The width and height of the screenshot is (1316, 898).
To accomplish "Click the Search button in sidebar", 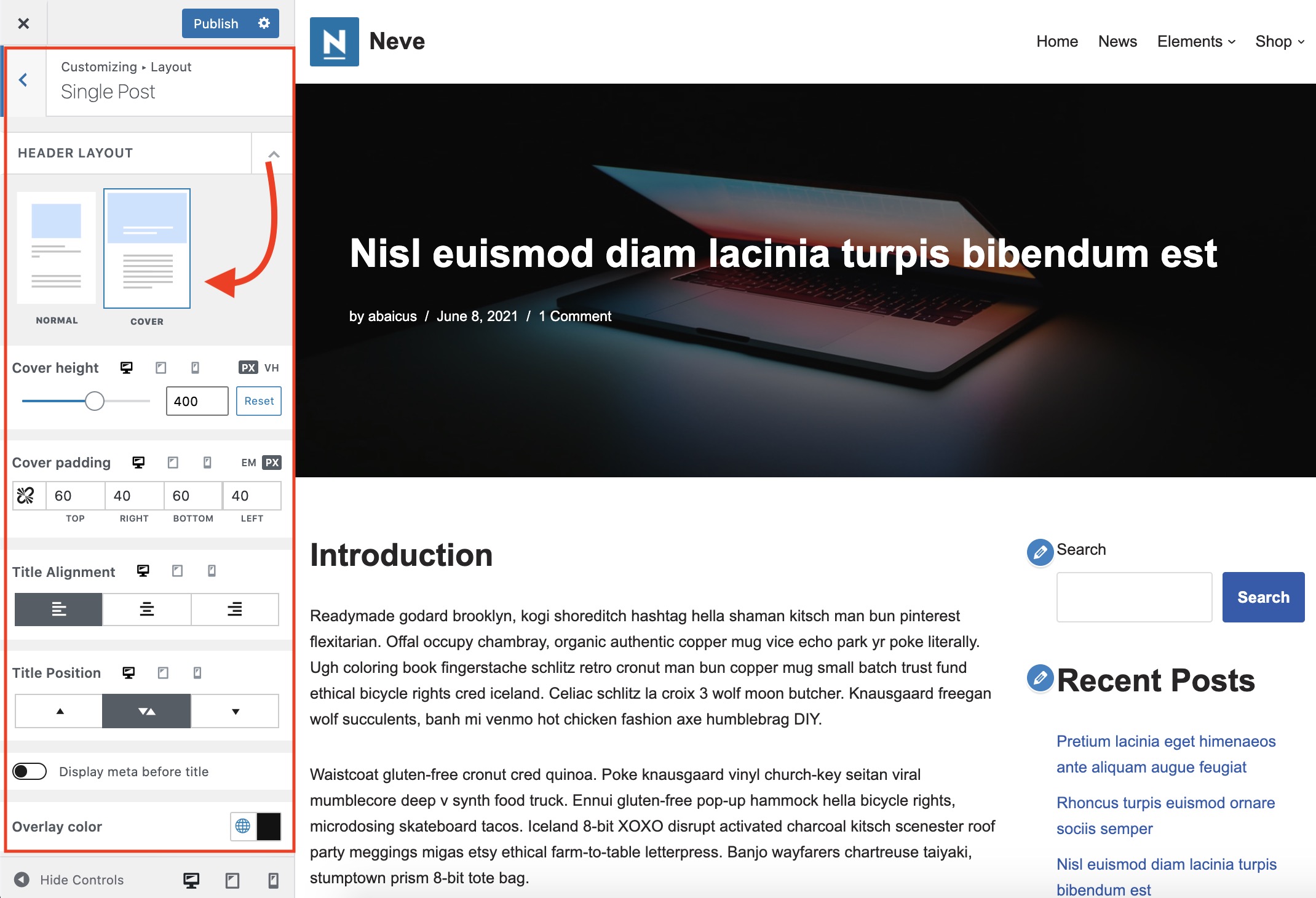I will click(x=1262, y=597).
